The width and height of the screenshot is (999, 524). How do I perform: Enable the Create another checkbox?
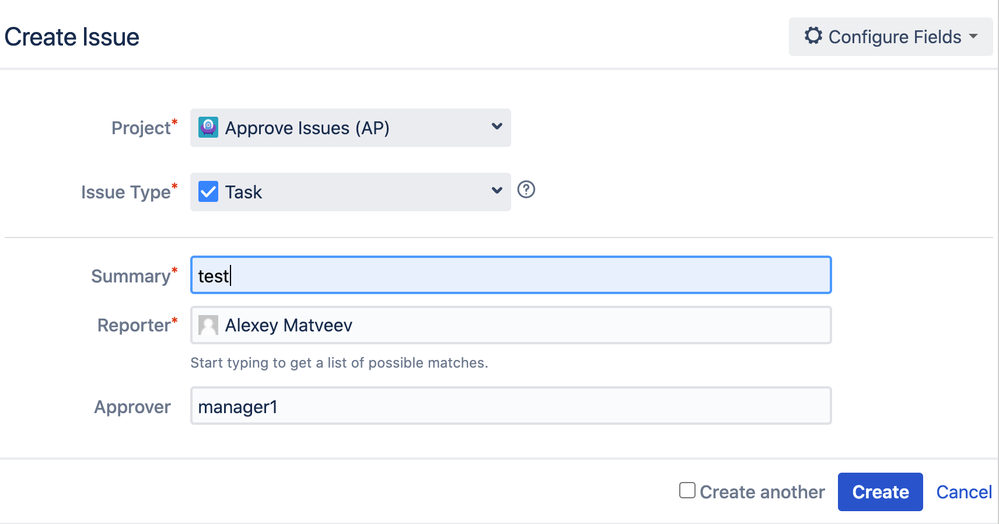tap(687, 490)
